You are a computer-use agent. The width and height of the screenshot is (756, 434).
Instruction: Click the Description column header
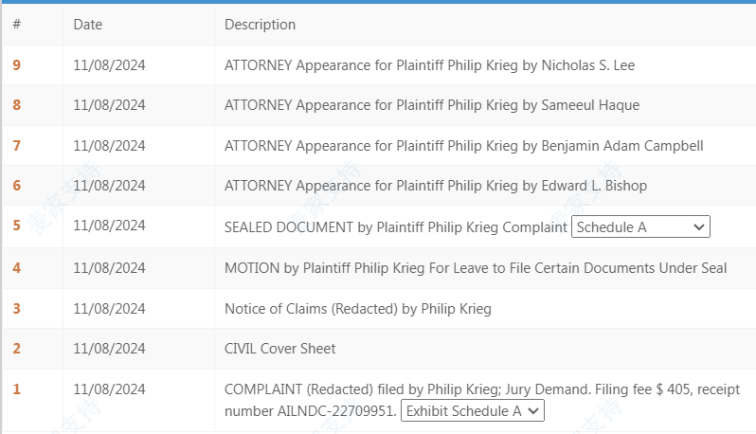pyautogui.click(x=260, y=25)
